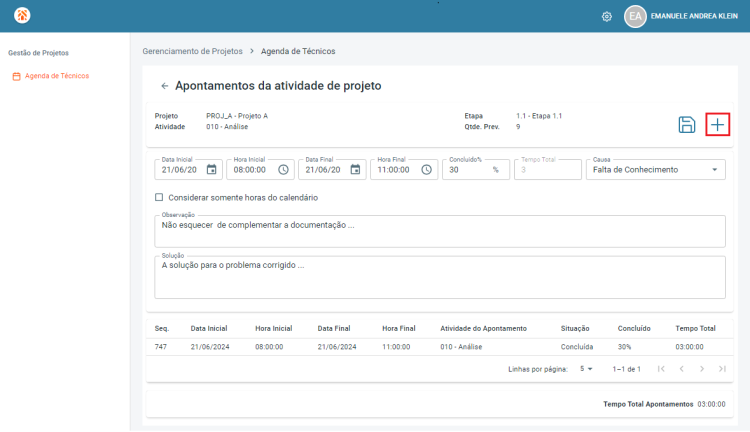Go to last page of table
The width and height of the screenshot is (750, 432).
coord(722,369)
